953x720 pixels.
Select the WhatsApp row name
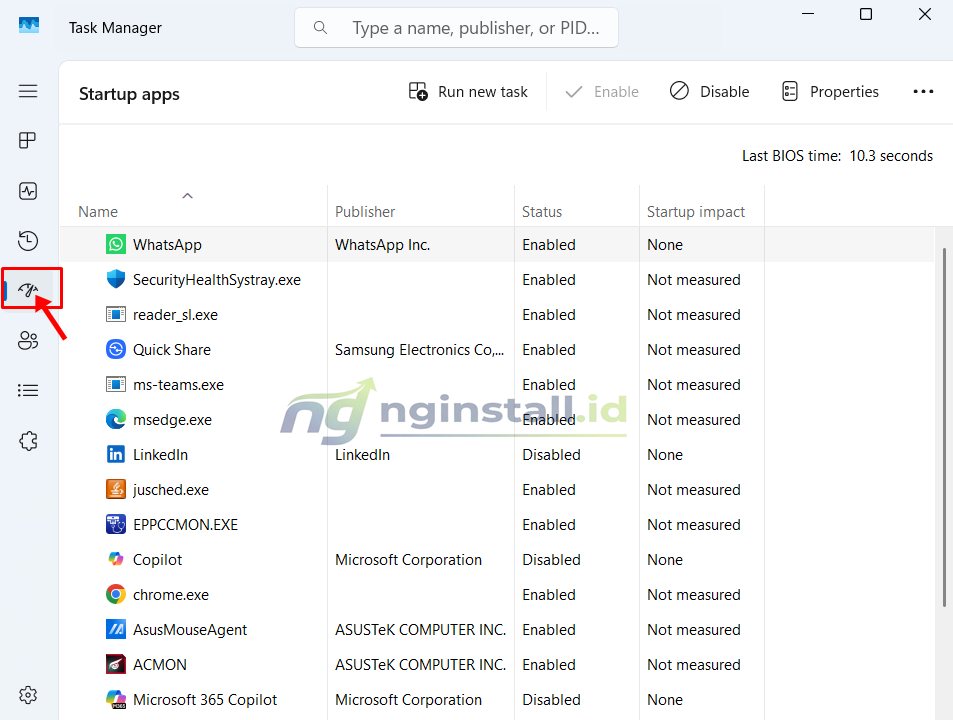pos(167,245)
